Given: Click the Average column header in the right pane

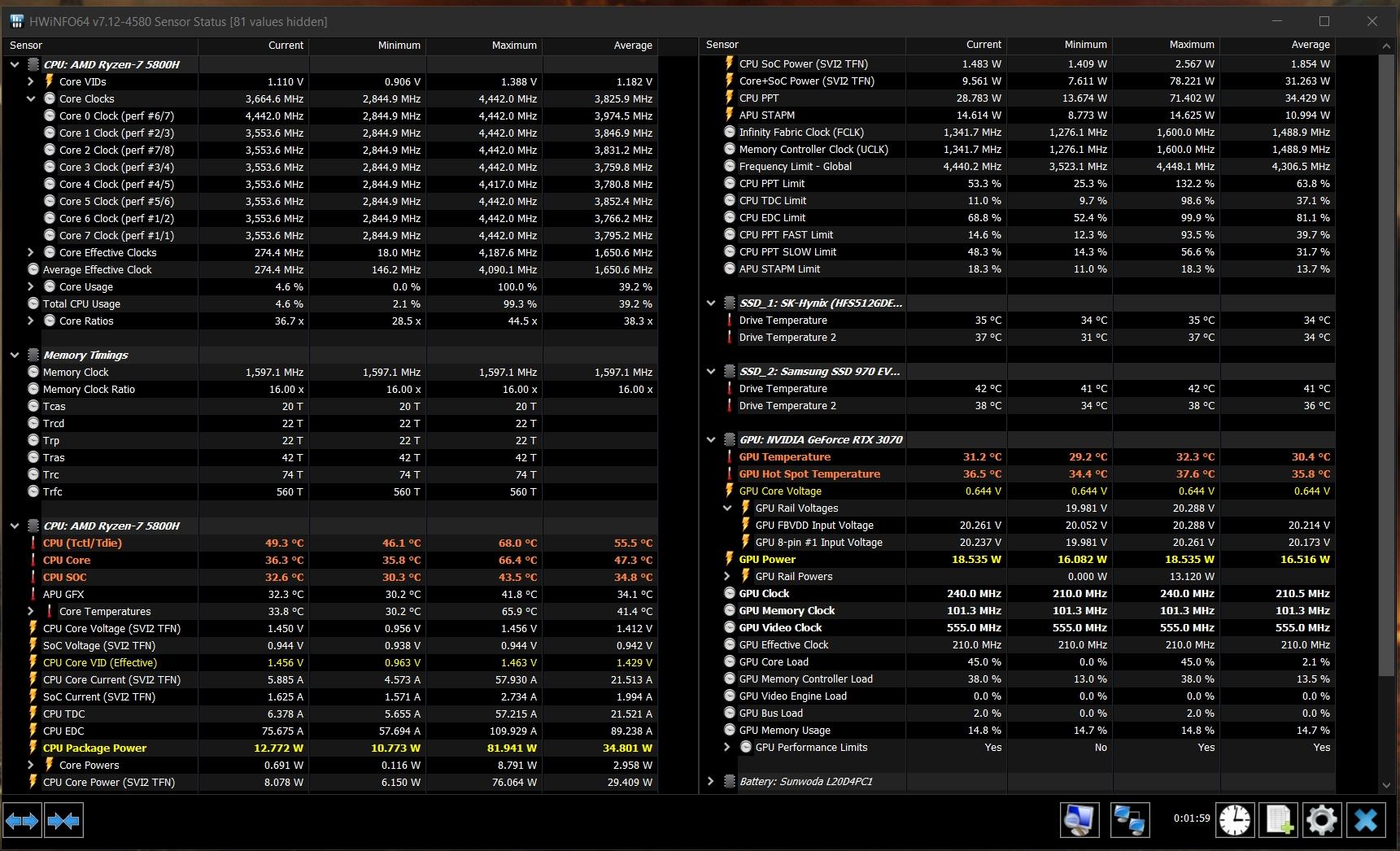Looking at the screenshot, I should [x=1277, y=45].
